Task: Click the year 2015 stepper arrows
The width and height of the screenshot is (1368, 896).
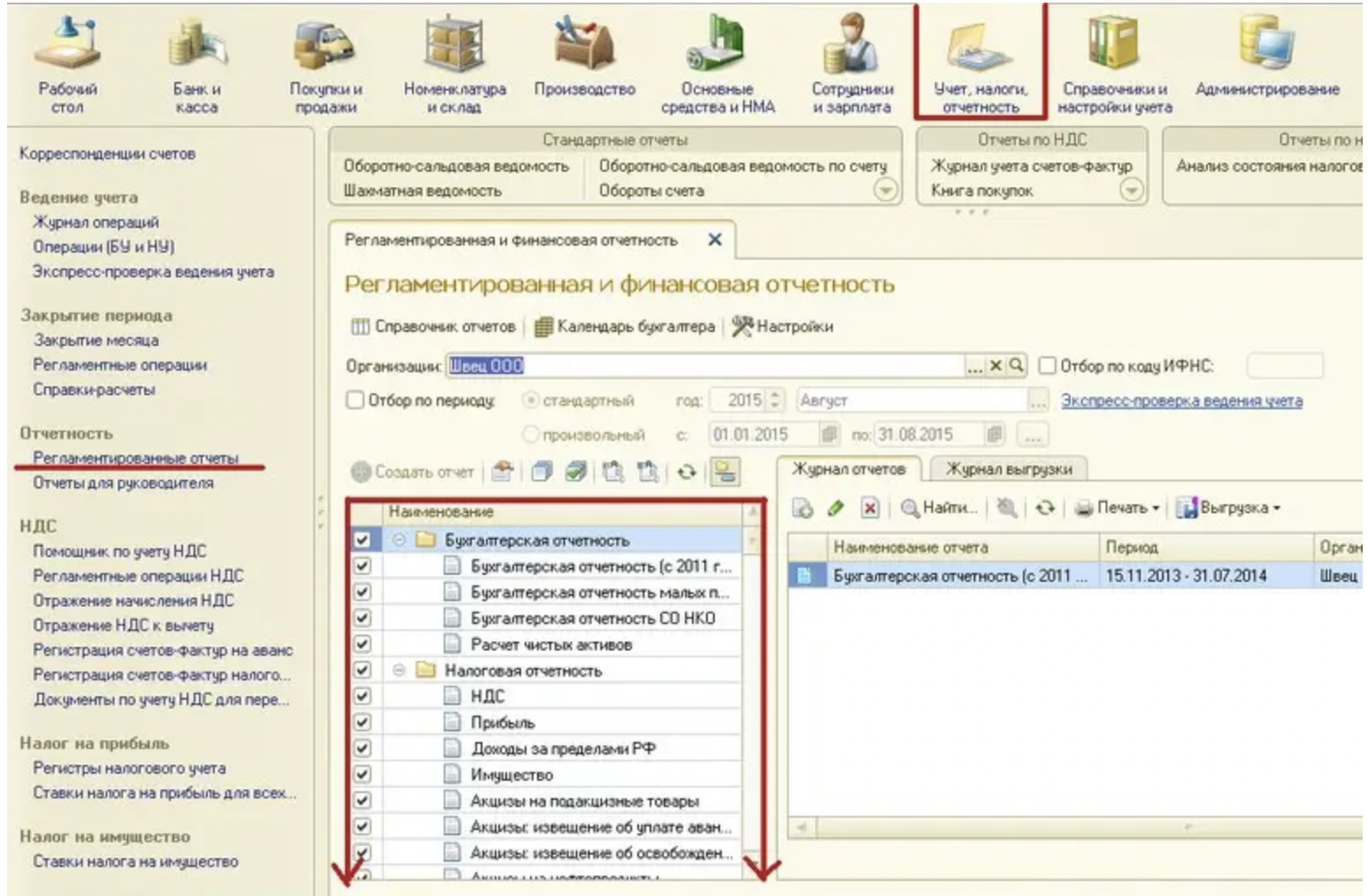Action: pos(775,400)
